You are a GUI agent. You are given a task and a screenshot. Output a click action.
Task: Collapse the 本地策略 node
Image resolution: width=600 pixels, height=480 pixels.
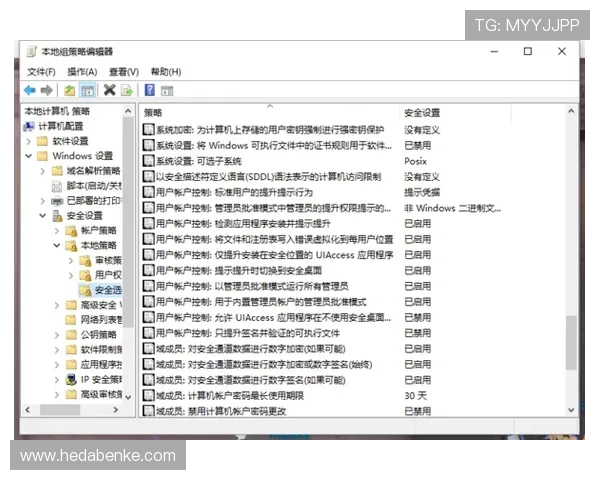(x=57, y=245)
